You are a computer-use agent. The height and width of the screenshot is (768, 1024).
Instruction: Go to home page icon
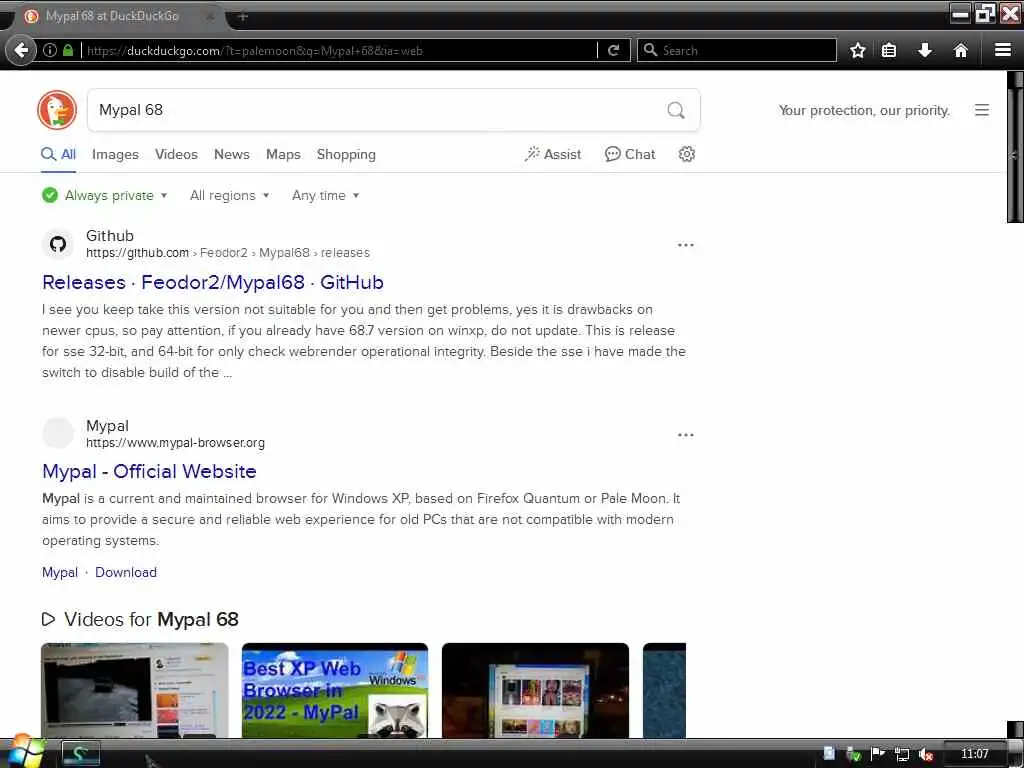tap(961, 50)
